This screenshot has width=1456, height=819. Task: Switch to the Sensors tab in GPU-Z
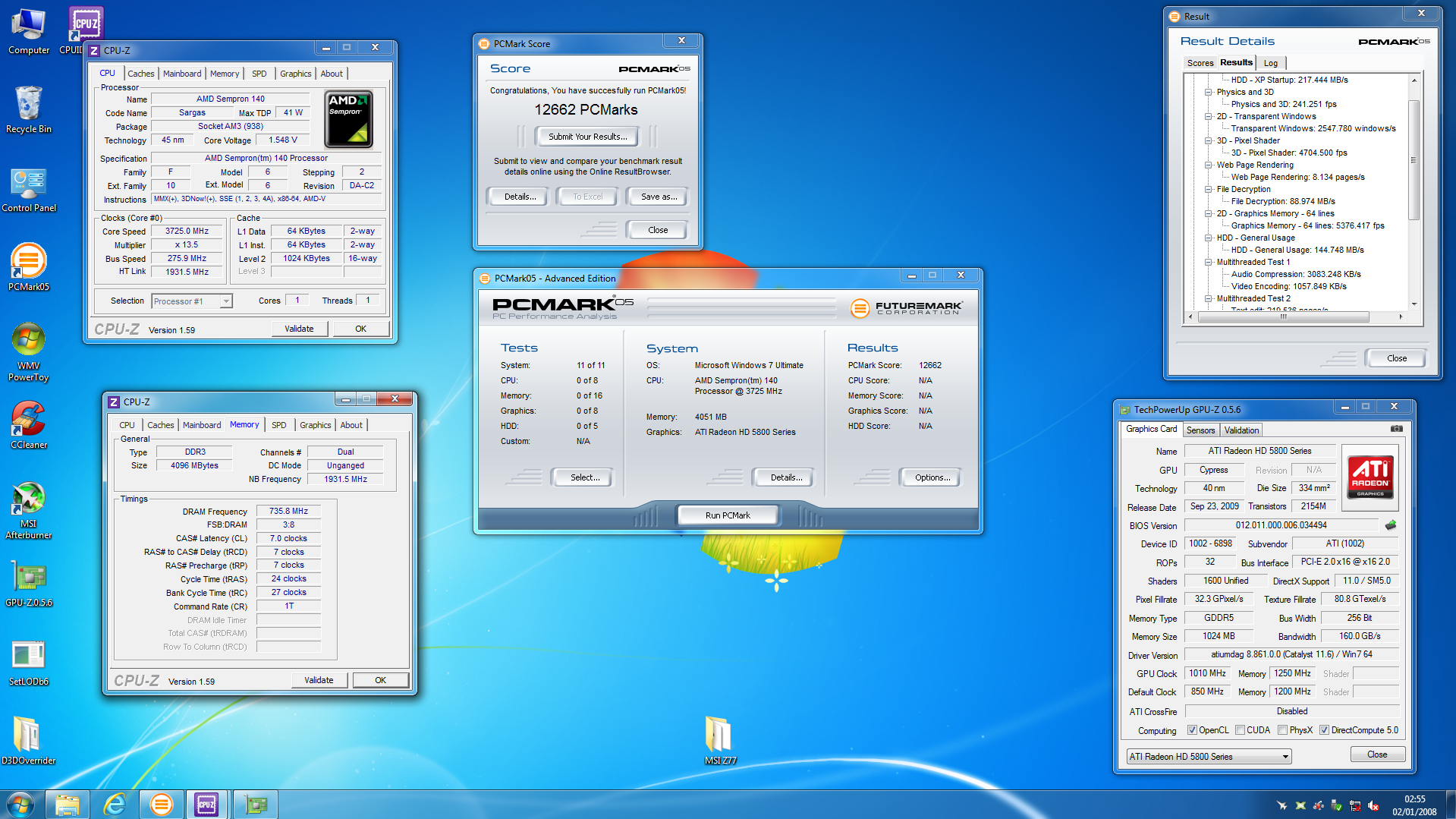pyautogui.click(x=1200, y=430)
